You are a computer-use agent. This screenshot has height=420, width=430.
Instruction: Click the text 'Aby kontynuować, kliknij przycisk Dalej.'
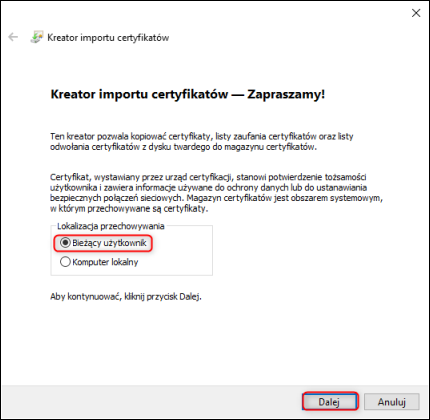[x=126, y=296]
